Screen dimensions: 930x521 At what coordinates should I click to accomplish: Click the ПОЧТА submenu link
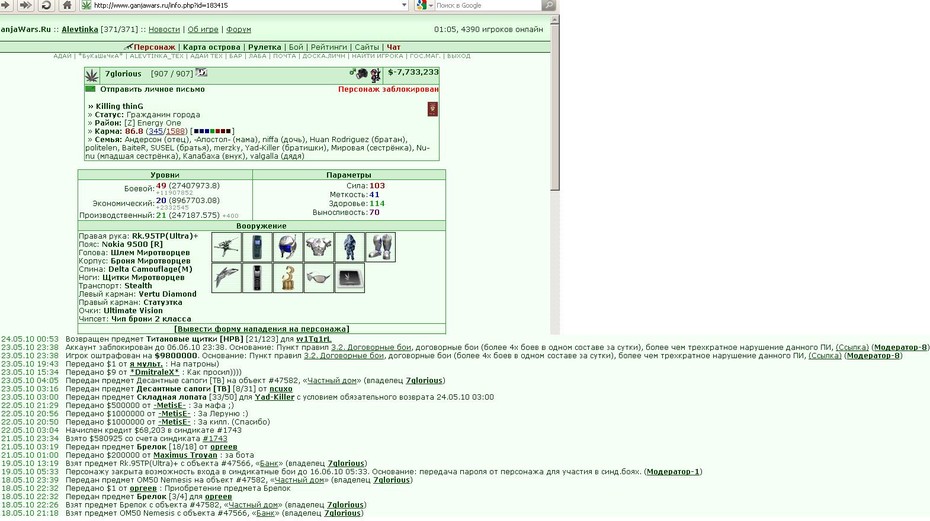pos(284,56)
